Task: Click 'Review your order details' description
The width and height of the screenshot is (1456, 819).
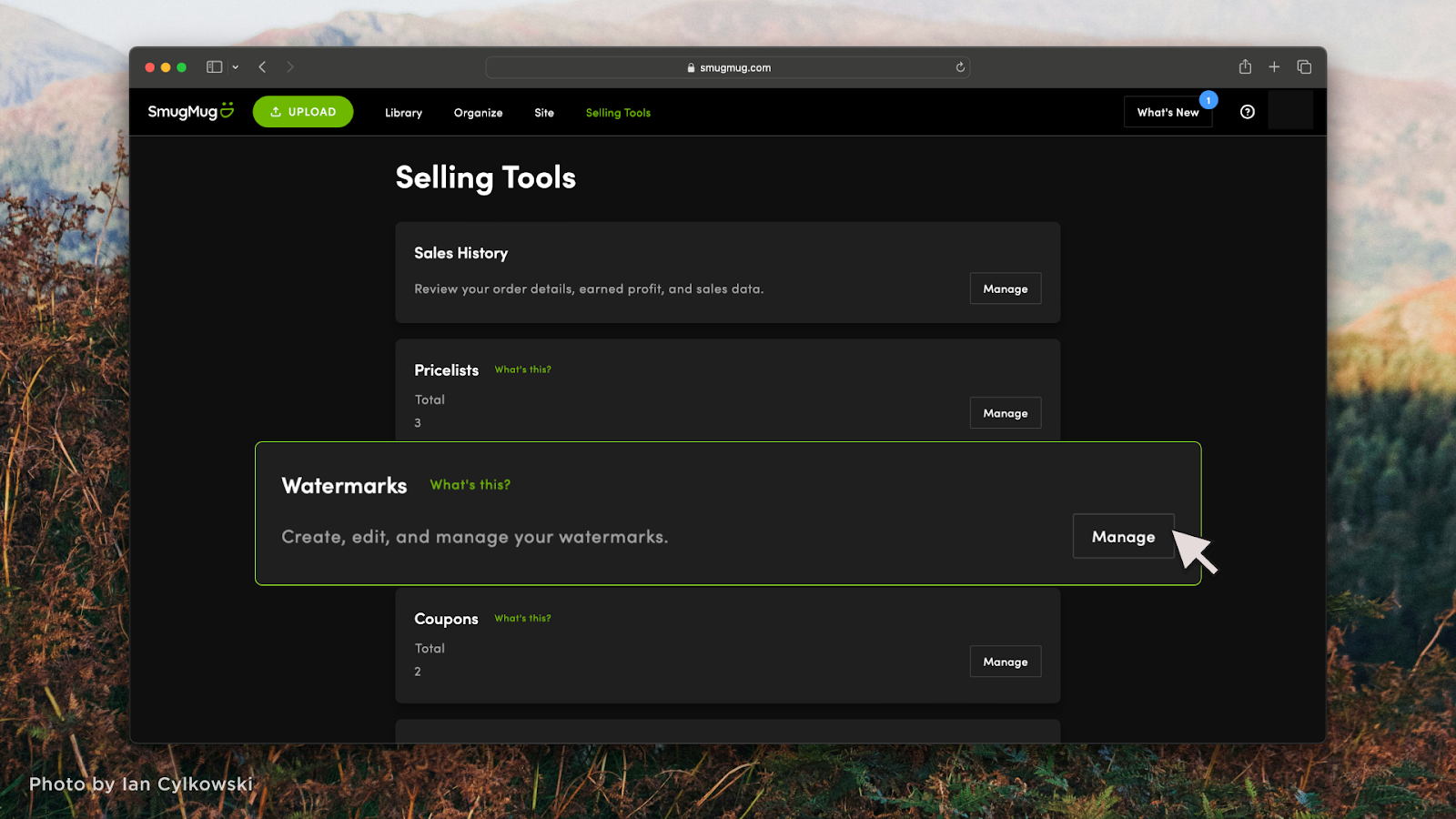Action: (589, 288)
